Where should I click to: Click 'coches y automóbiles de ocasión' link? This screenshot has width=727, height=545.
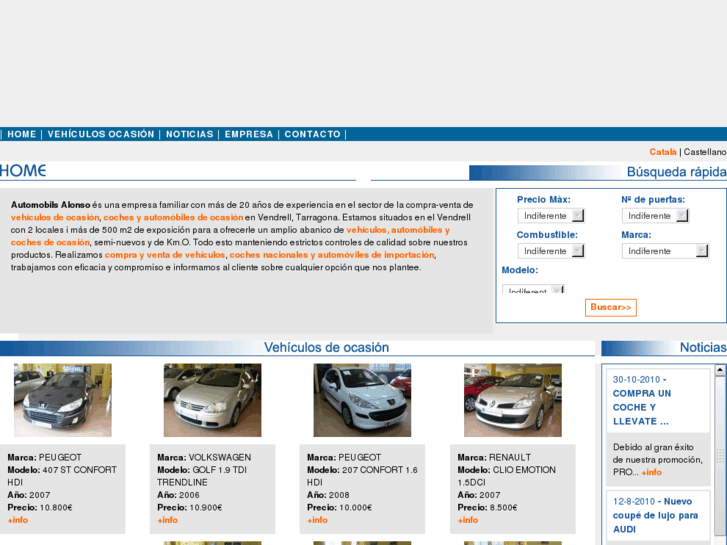click(173, 217)
